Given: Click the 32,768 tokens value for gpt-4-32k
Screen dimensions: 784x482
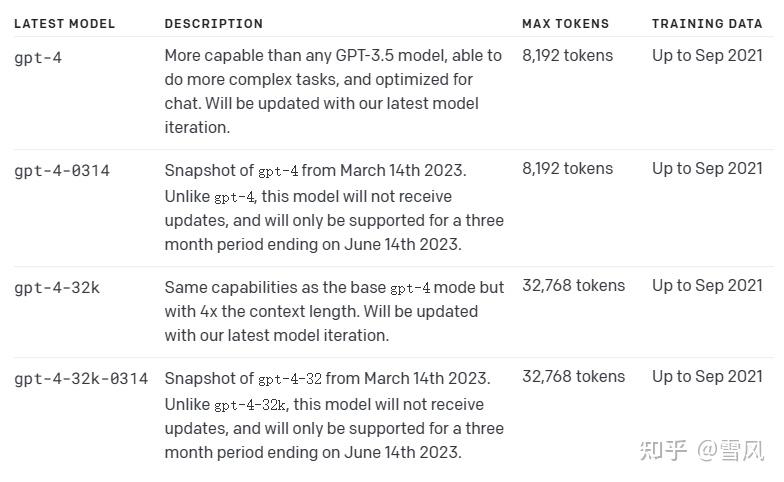Looking at the screenshot, I should 573,286.
